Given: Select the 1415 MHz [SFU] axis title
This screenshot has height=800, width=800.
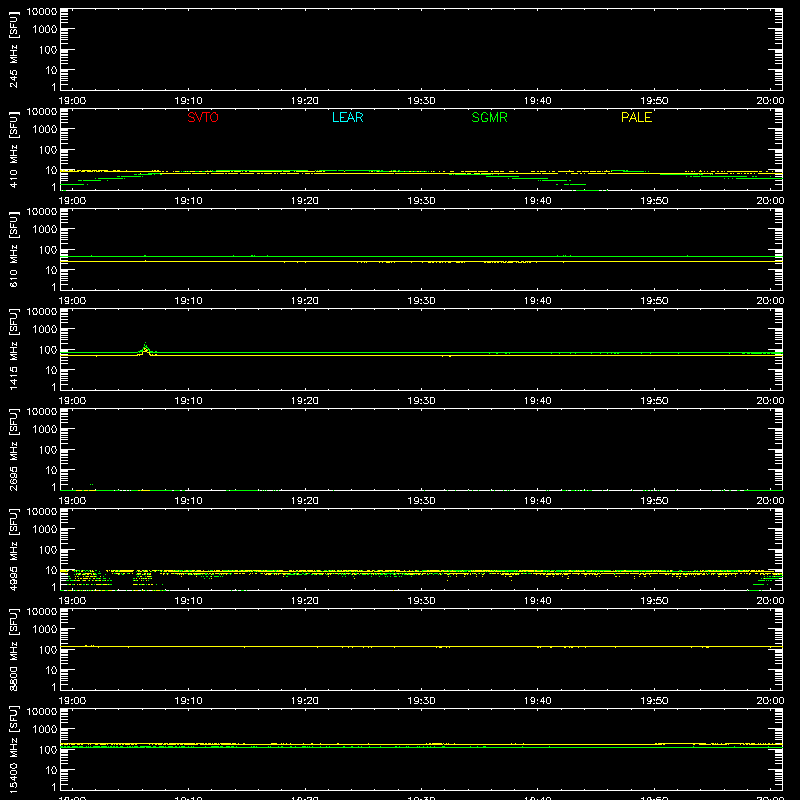Looking at the screenshot, I should 13,349.
